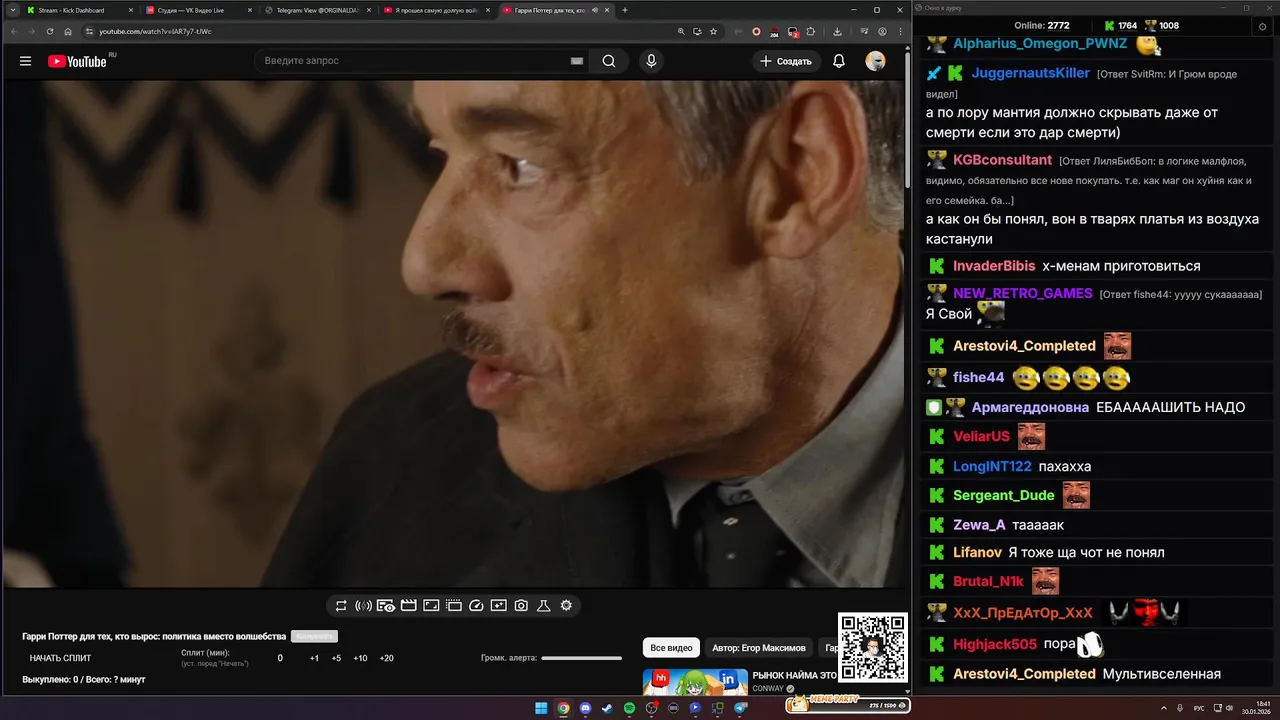Open the tab search dropdown arrow
Screen dimensions: 1280x720
[x=12, y=10]
